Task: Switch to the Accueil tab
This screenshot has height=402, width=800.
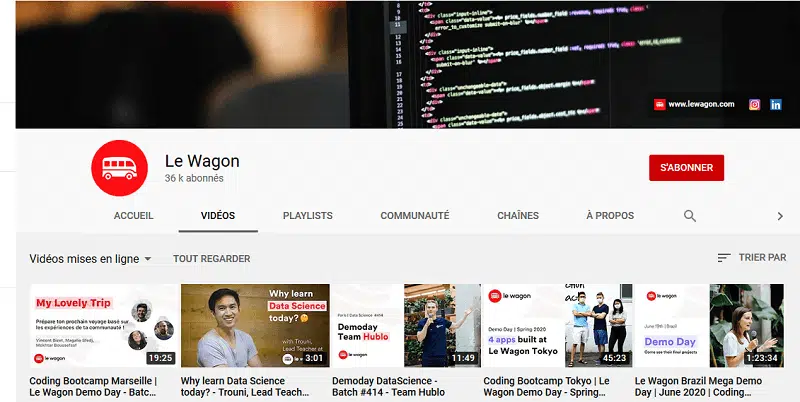Action: (x=134, y=216)
